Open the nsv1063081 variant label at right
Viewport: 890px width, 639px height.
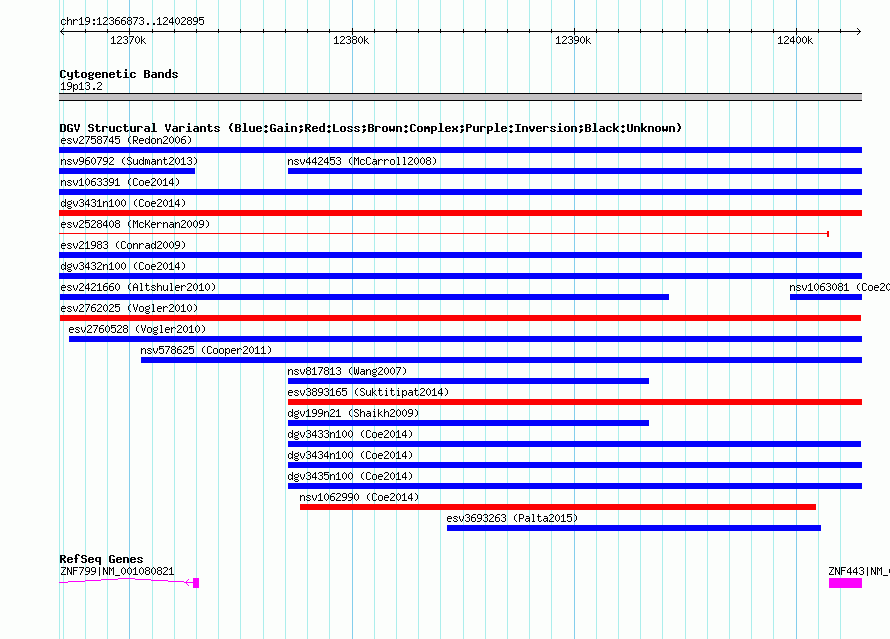(839, 287)
